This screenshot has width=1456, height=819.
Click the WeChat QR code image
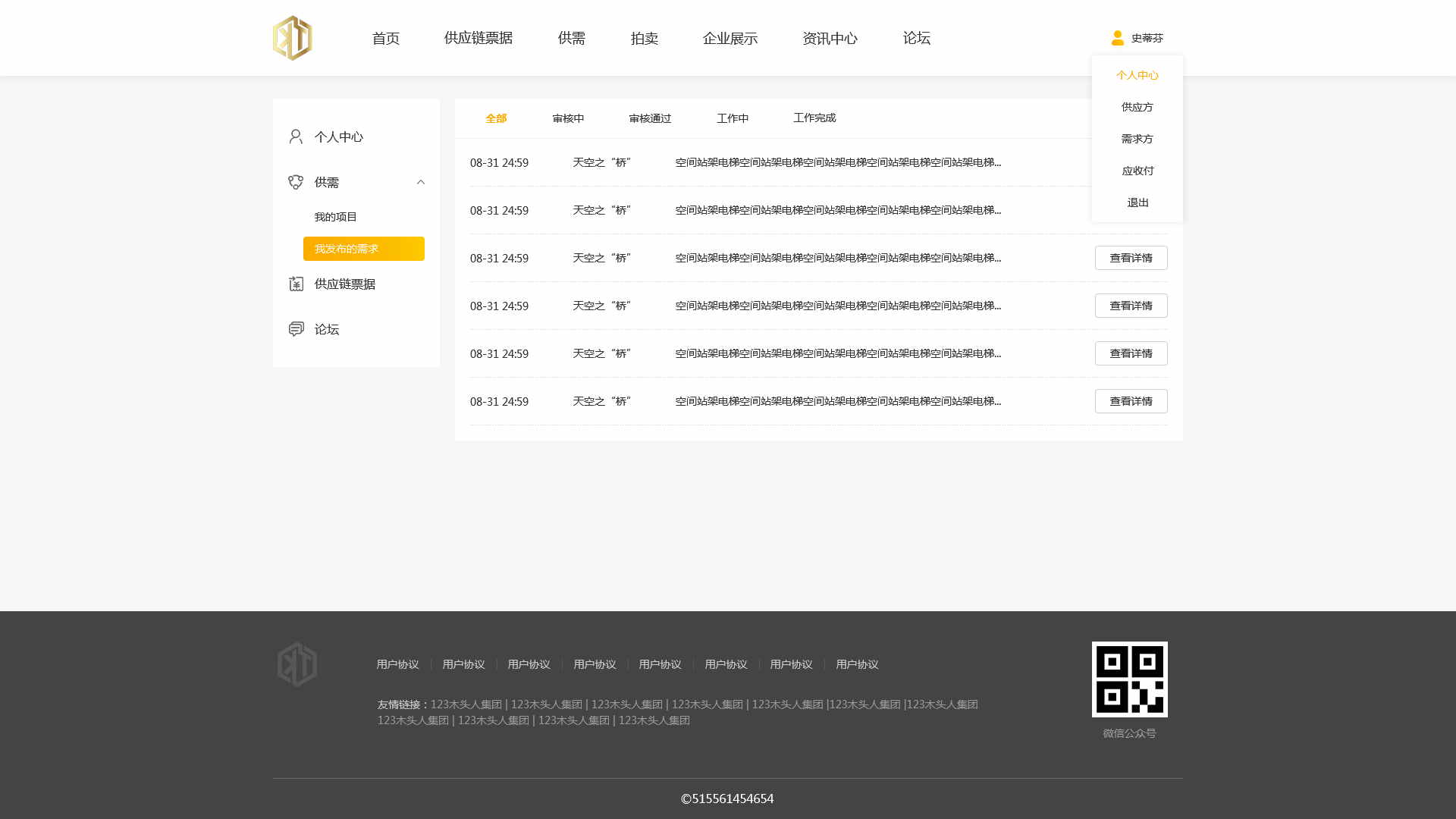click(1129, 679)
